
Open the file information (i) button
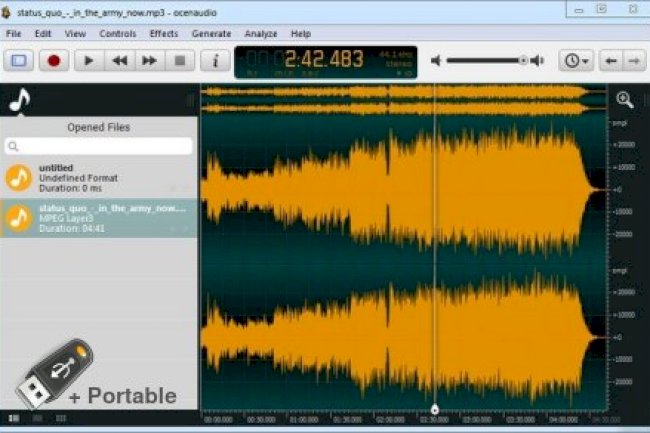pyautogui.click(x=214, y=61)
